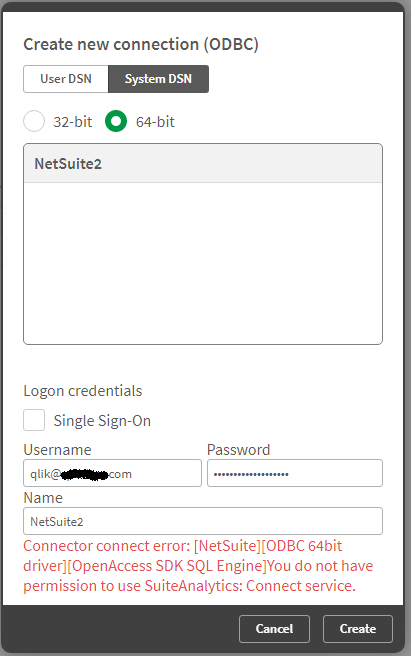Click into the Username input field
This screenshot has width=411, height=656.
112,473
